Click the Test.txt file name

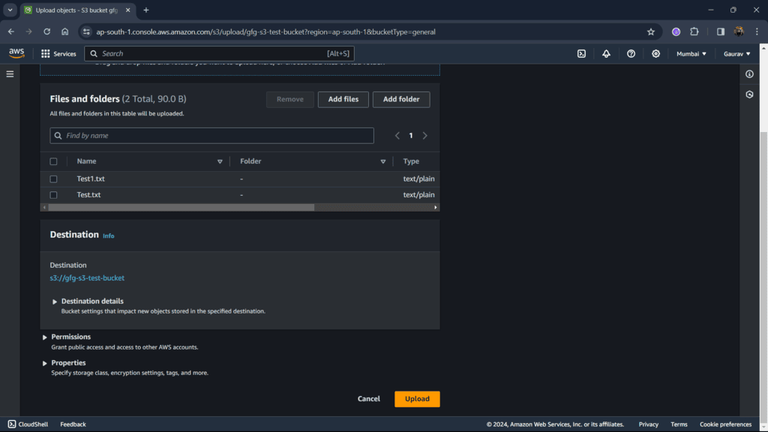pos(89,194)
